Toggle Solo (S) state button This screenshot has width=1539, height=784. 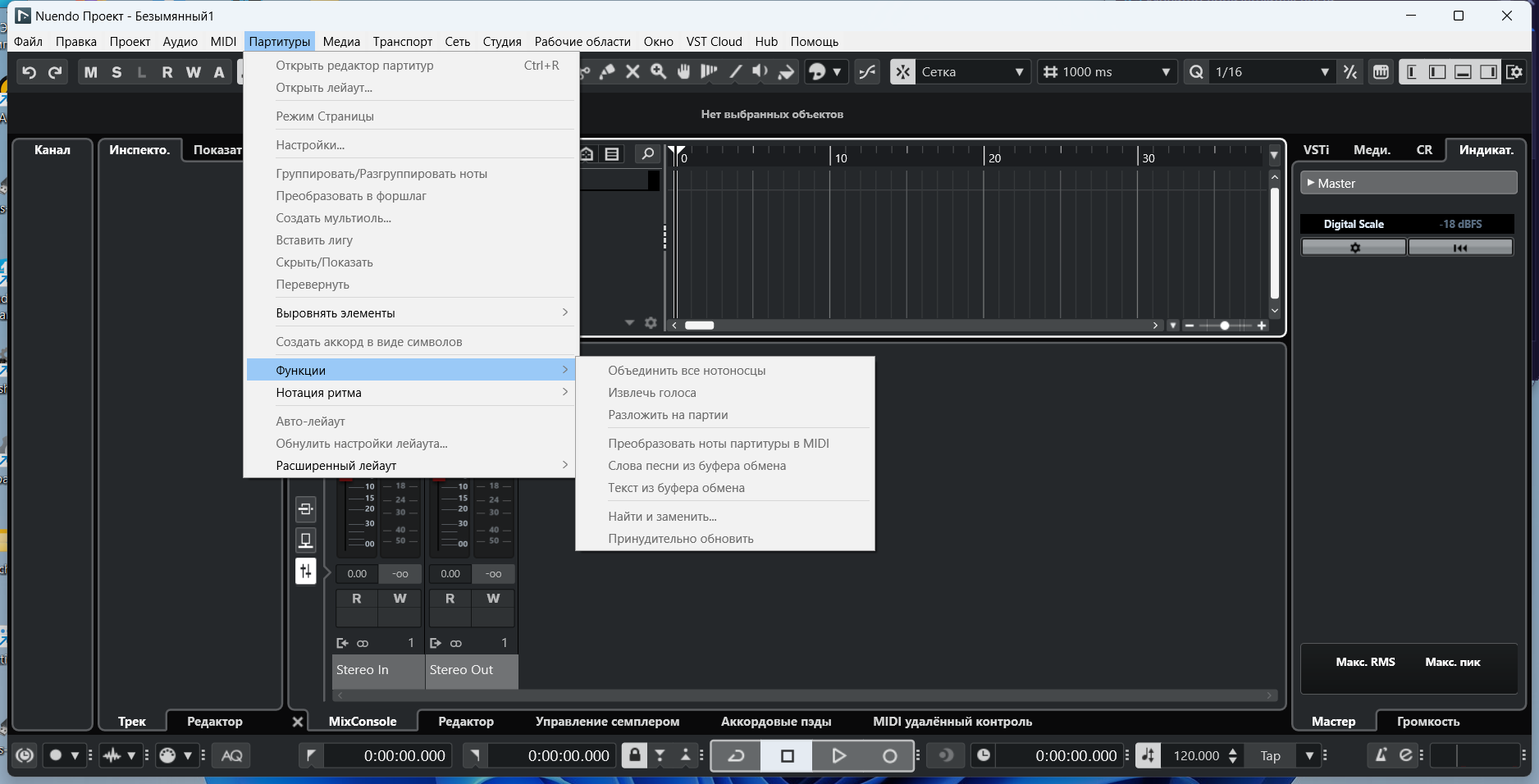click(x=116, y=72)
